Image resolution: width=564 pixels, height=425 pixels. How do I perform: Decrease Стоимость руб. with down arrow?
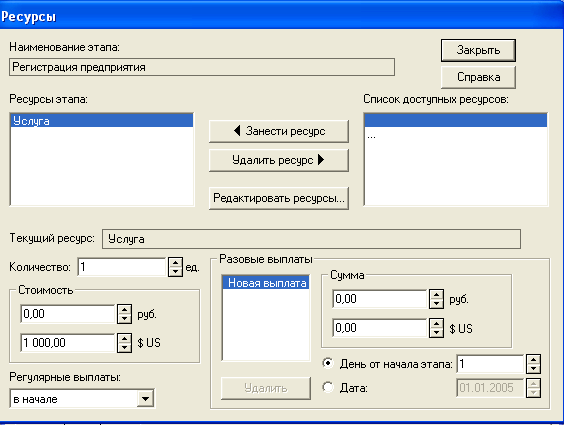124,319
